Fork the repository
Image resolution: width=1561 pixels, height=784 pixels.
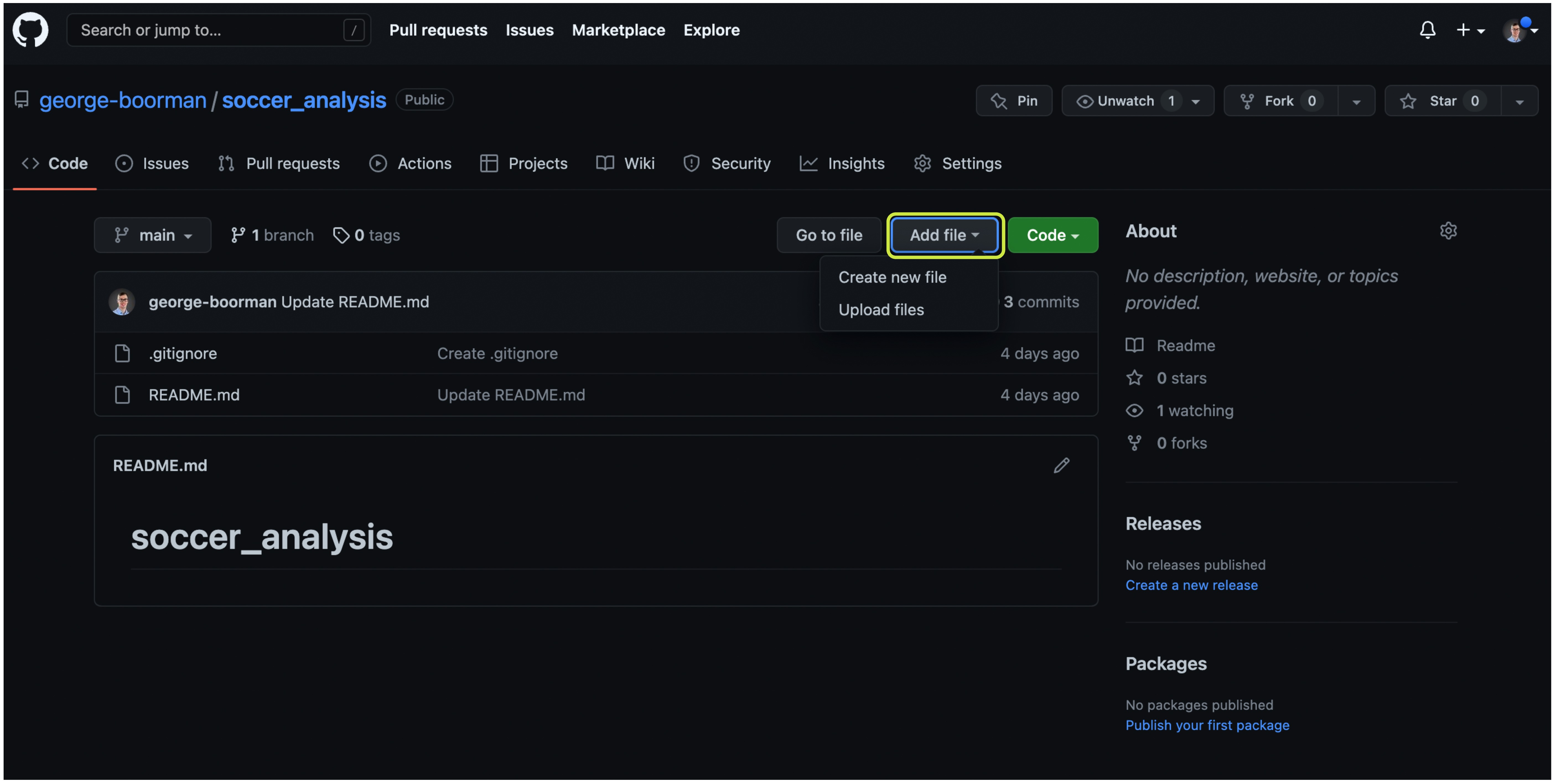pos(1280,101)
